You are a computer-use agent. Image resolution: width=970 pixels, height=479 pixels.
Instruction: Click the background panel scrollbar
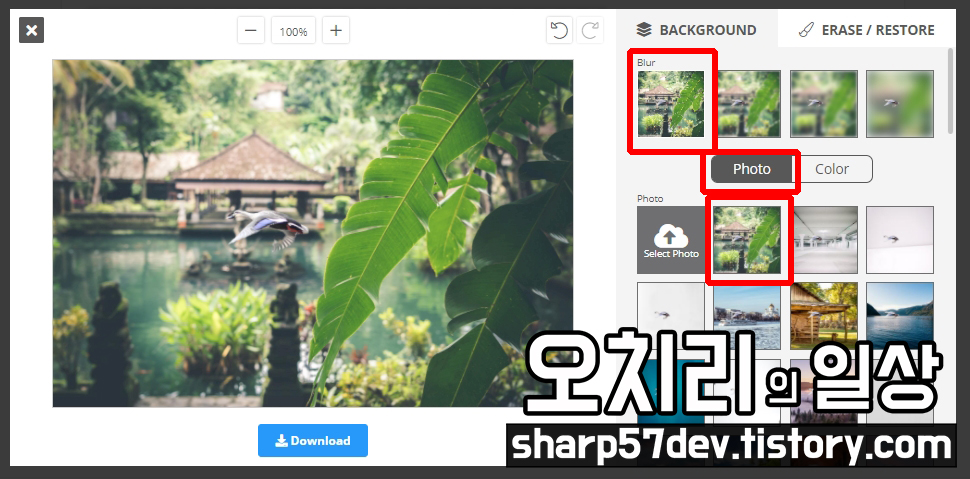(952, 90)
